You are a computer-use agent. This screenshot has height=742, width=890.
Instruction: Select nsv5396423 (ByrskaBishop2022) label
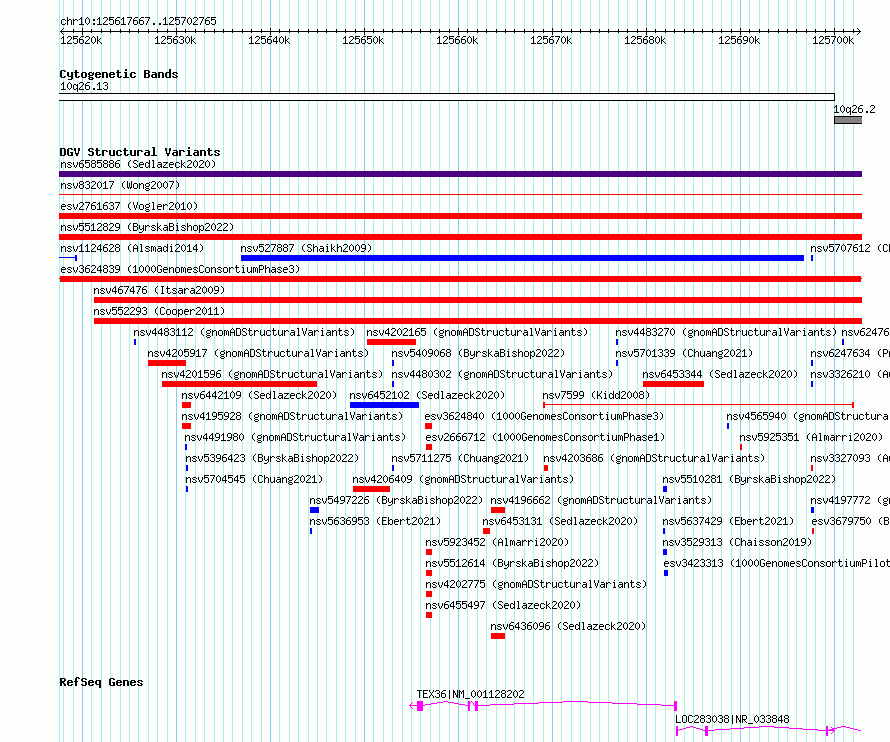(272, 458)
